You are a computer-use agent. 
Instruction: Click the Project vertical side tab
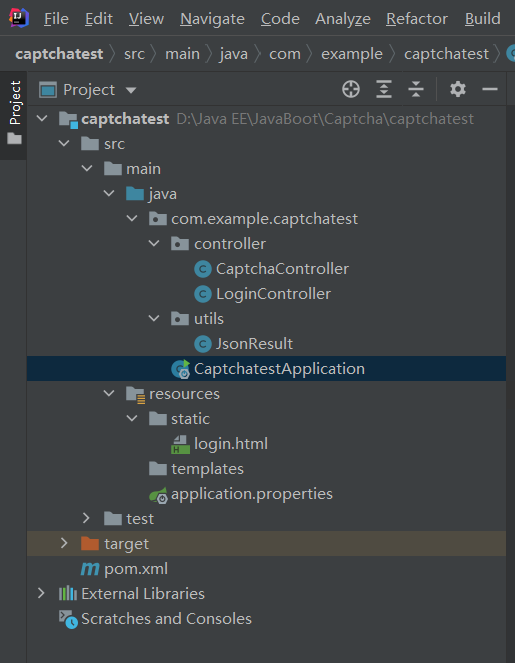(14, 103)
